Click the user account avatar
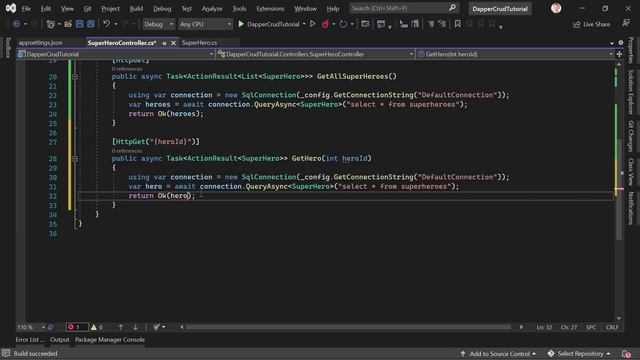640x360 pixels. (556, 8)
